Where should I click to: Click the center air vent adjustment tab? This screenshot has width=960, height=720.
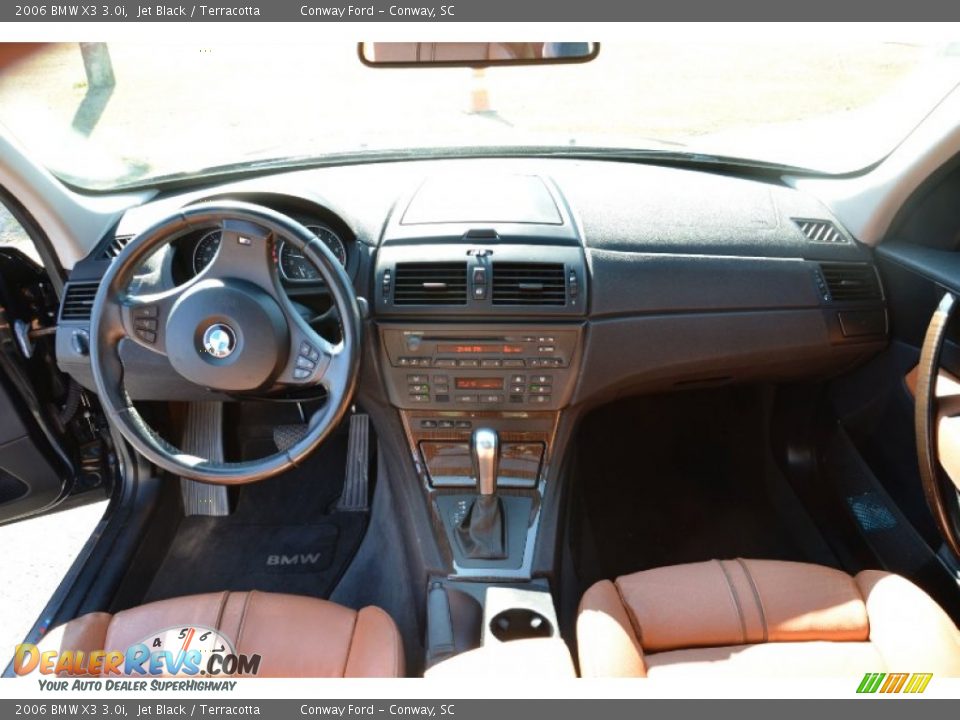point(433,285)
